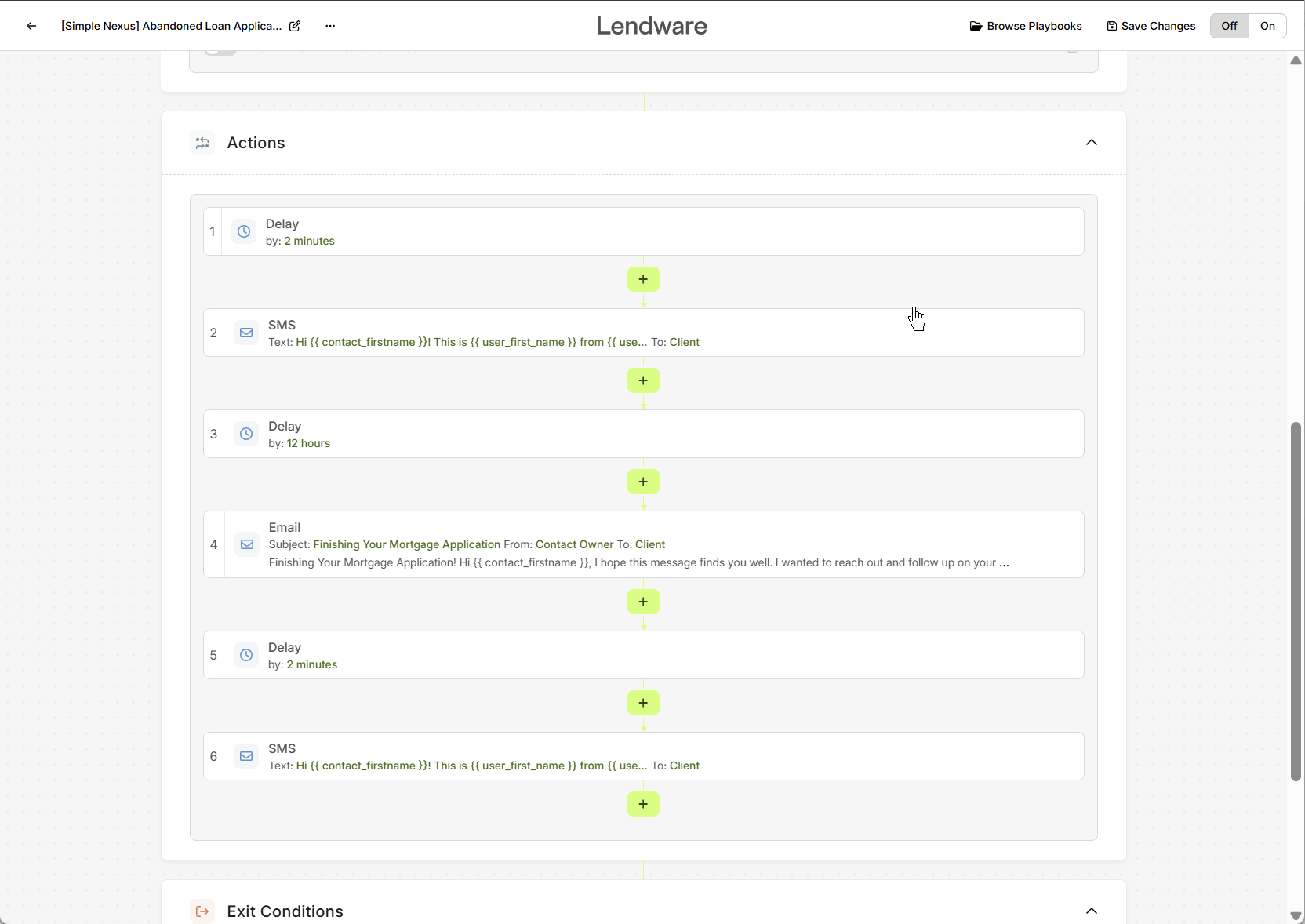Click the clock icon on 12 hours Delay
The image size is (1305, 924).
(x=246, y=435)
